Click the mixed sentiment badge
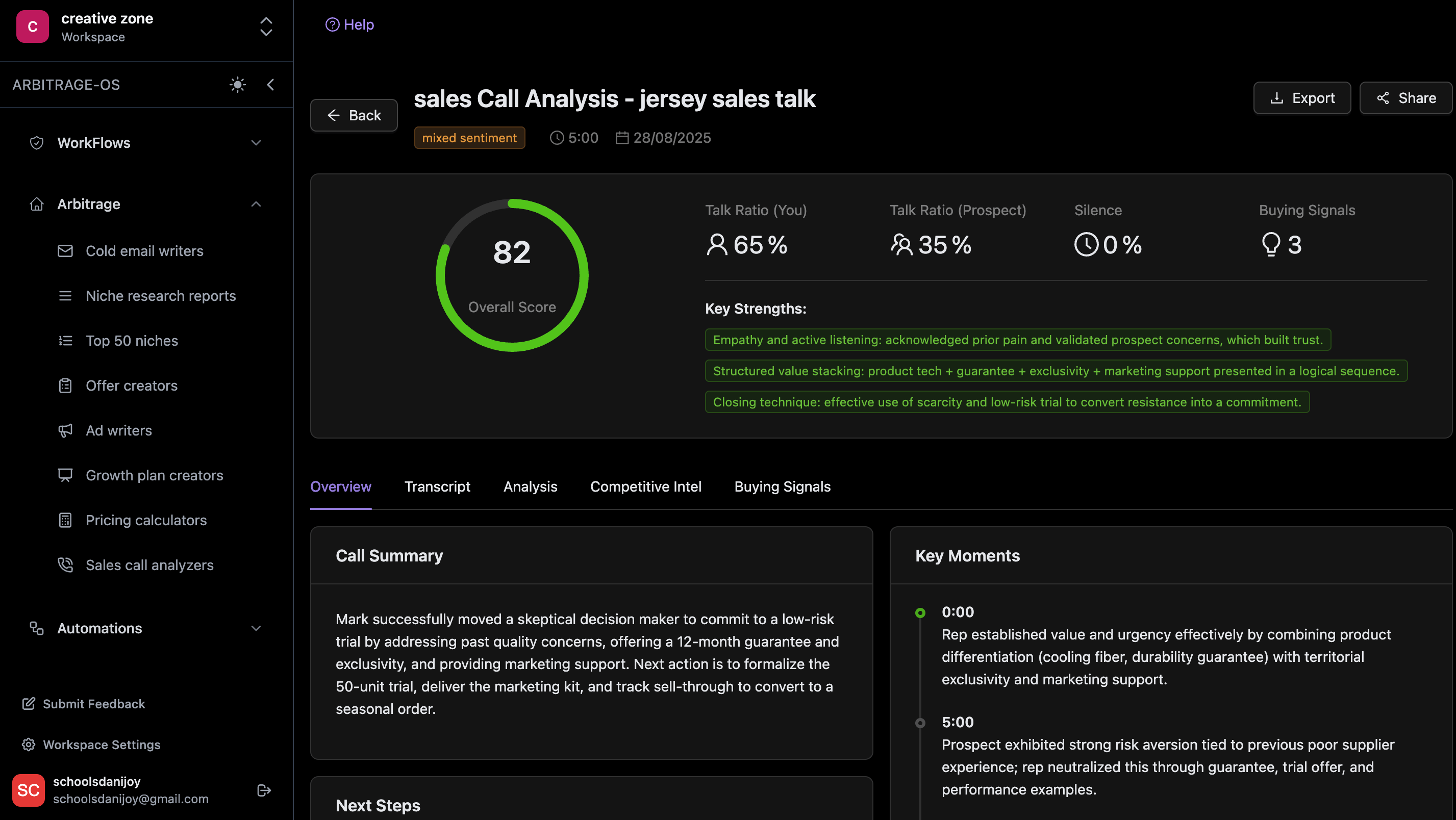This screenshot has height=820, width=1456. pos(470,137)
